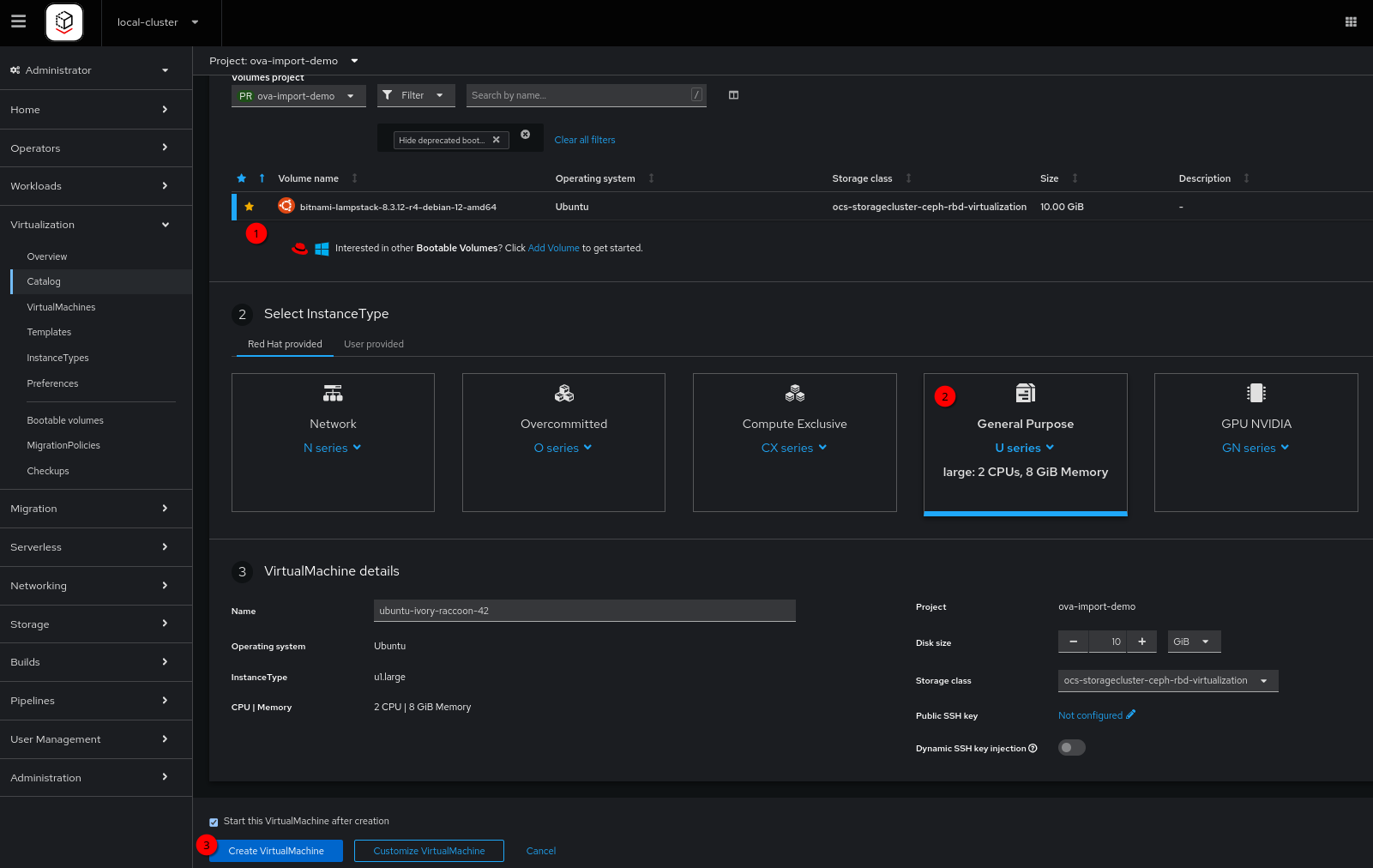Viewport: 1373px width, 868px height.
Task: Switch to the Red Hat provided tab
Action: (x=285, y=344)
